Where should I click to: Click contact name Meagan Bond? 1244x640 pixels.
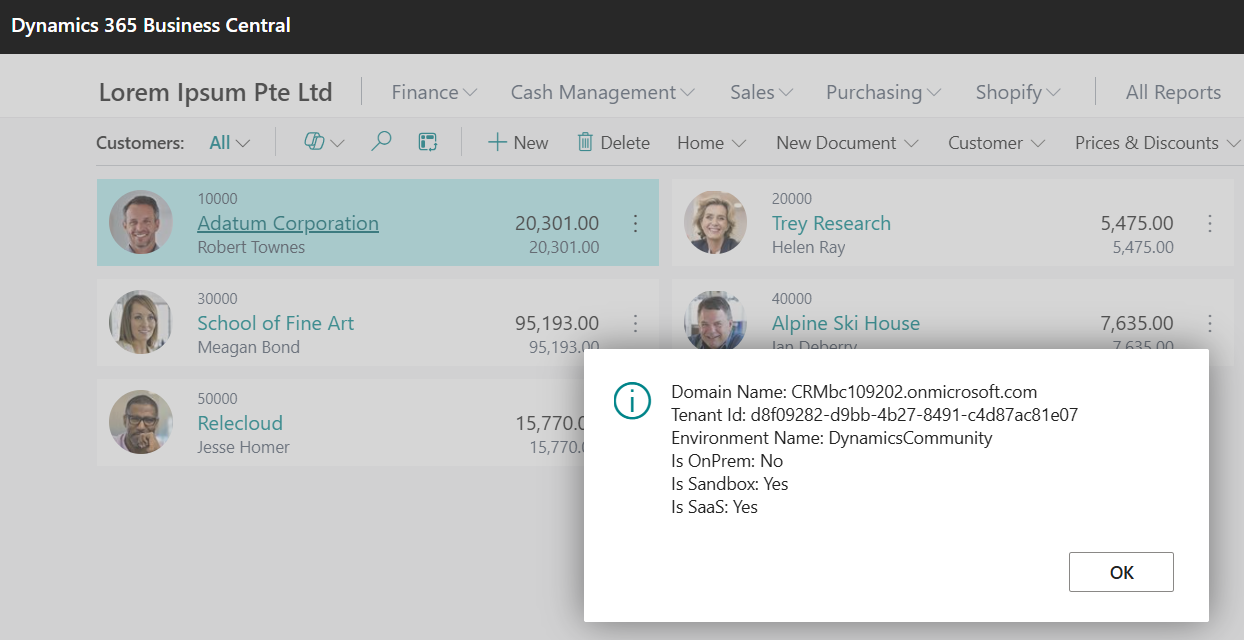(248, 347)
